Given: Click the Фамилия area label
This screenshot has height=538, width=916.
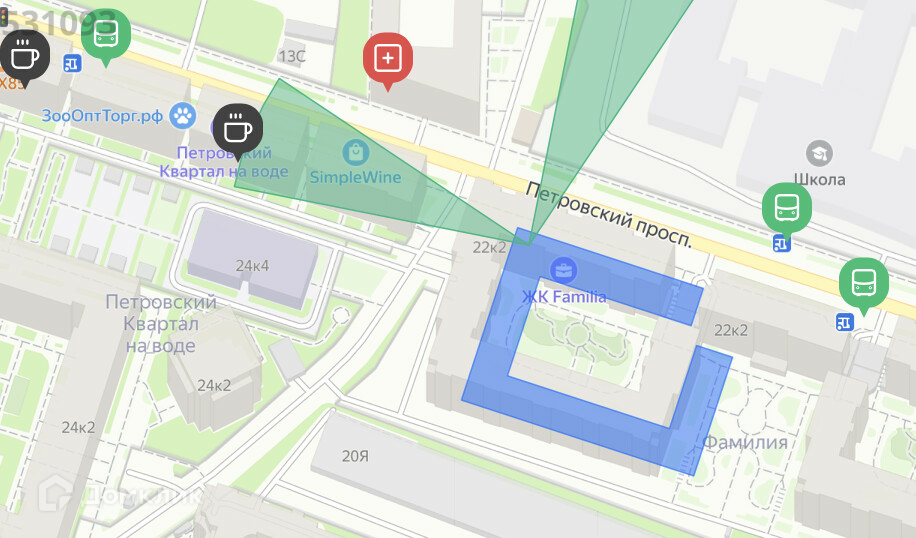Looking at the screenshot, I should coord(745,442).
